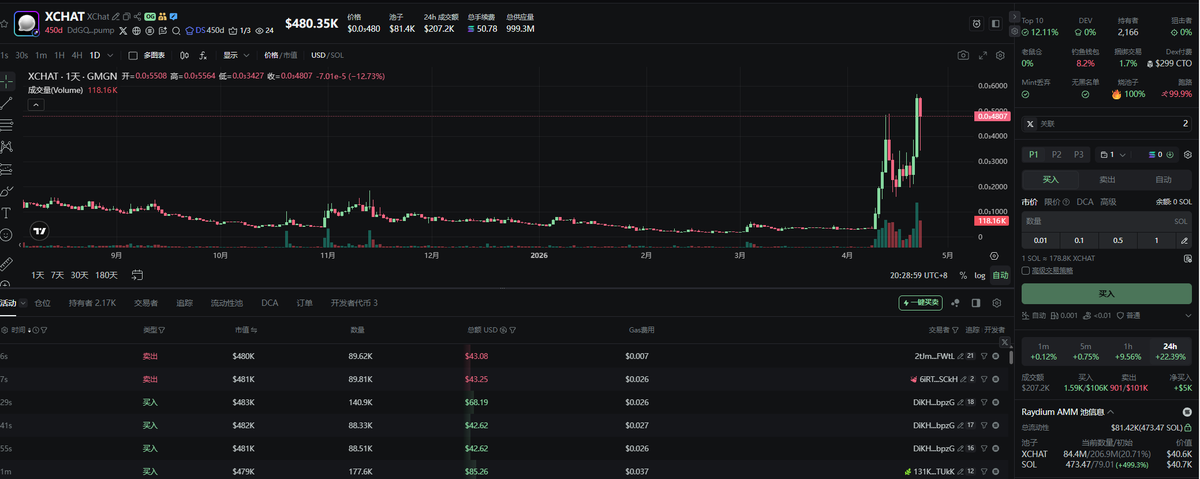Edit the XChat token name with the pencil icon
The image size is (1200, 479).
(x=115, y=17)
